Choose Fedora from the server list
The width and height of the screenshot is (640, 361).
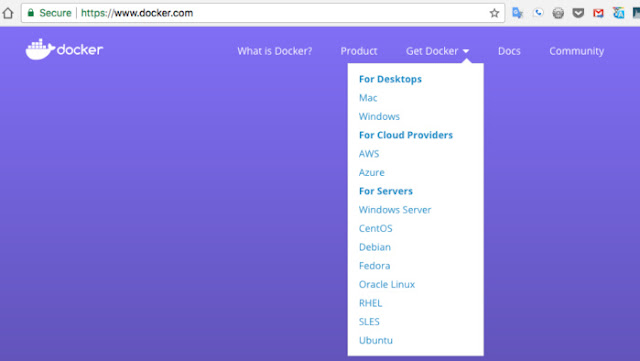pos(374,266)
